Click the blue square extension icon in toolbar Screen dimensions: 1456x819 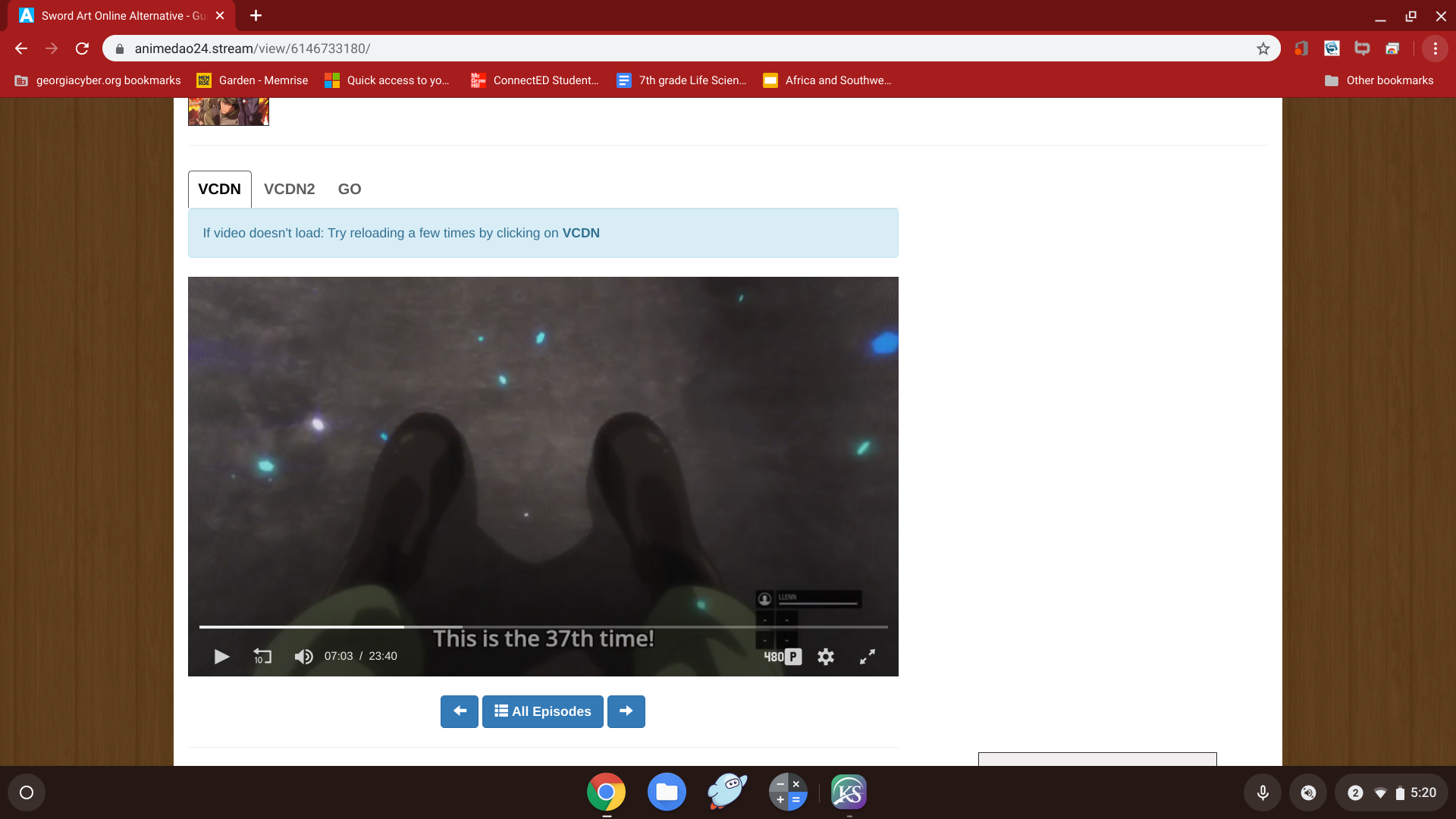click(x=1332, y=49)
